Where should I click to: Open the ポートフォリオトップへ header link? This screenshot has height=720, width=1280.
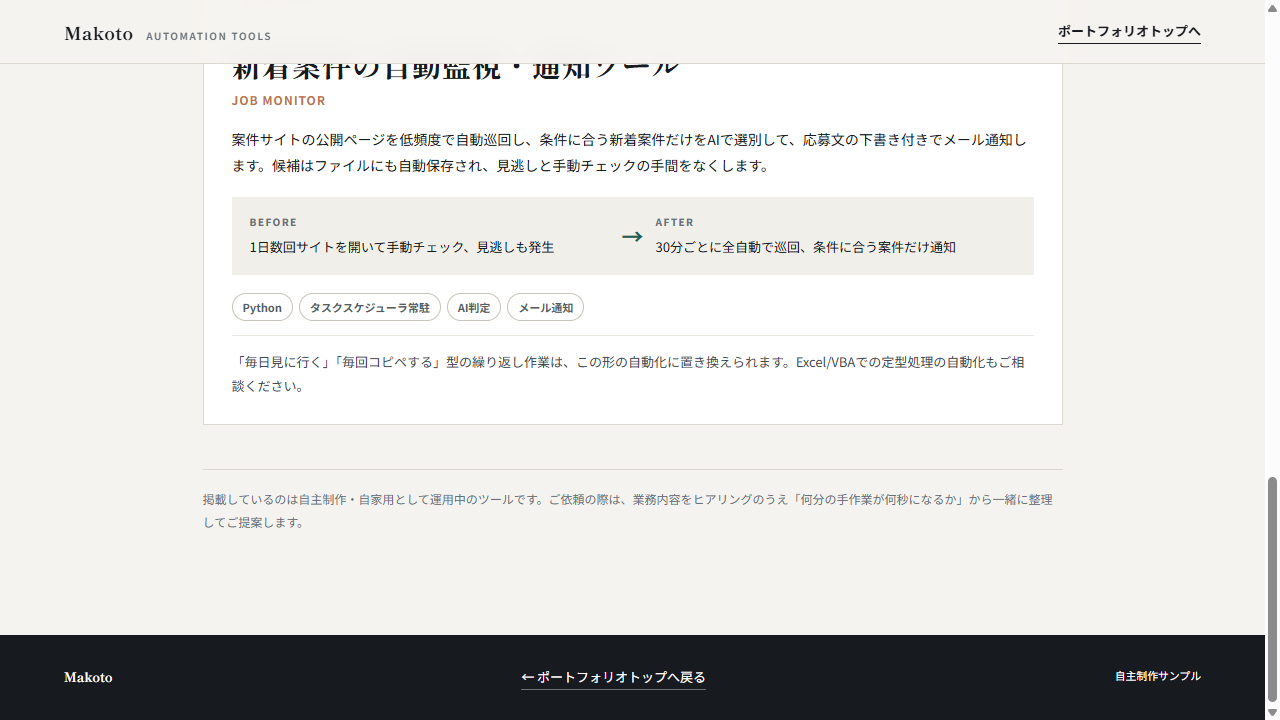click(1129, 32)
